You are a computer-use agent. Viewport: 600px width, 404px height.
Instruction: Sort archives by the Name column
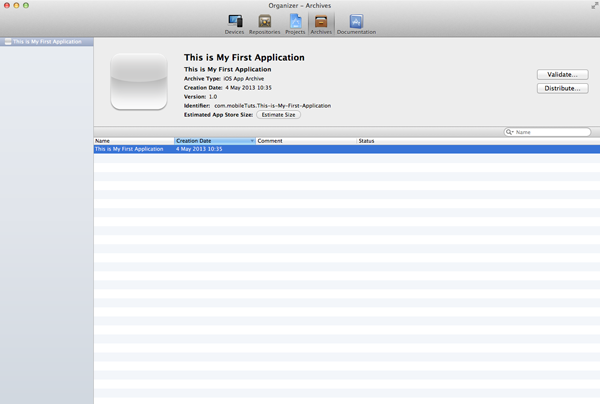pos(133,141)
